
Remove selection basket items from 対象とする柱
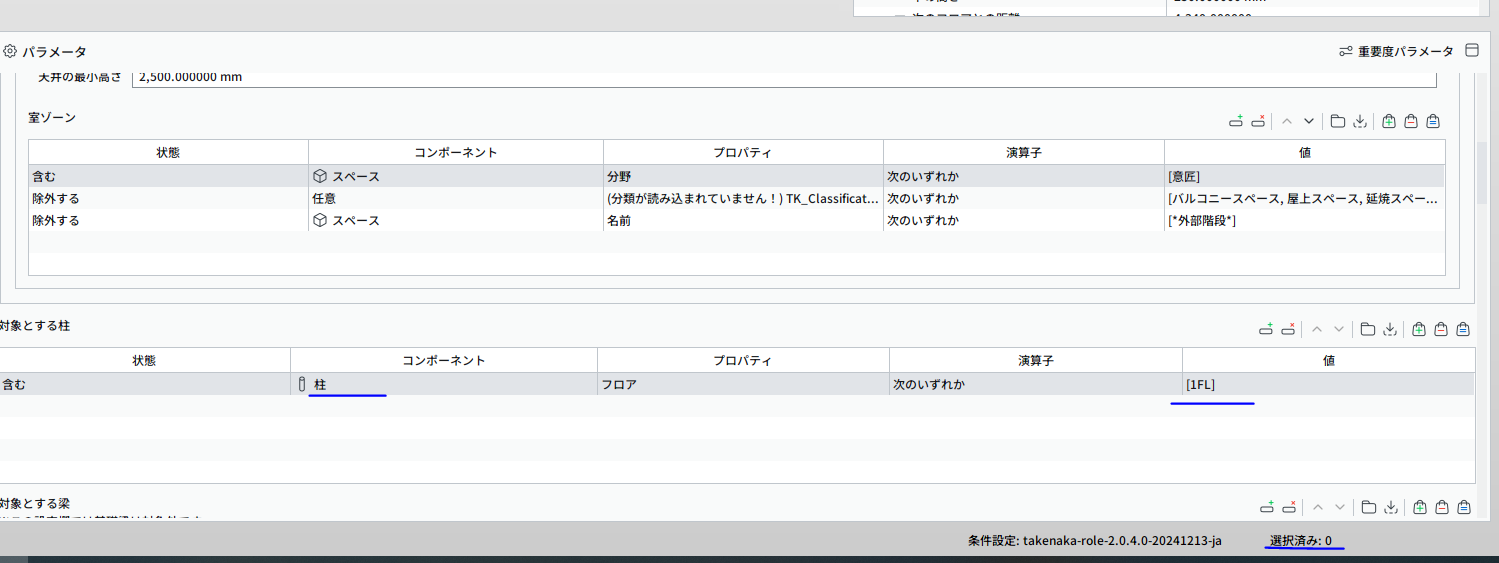click(1441, 329)
